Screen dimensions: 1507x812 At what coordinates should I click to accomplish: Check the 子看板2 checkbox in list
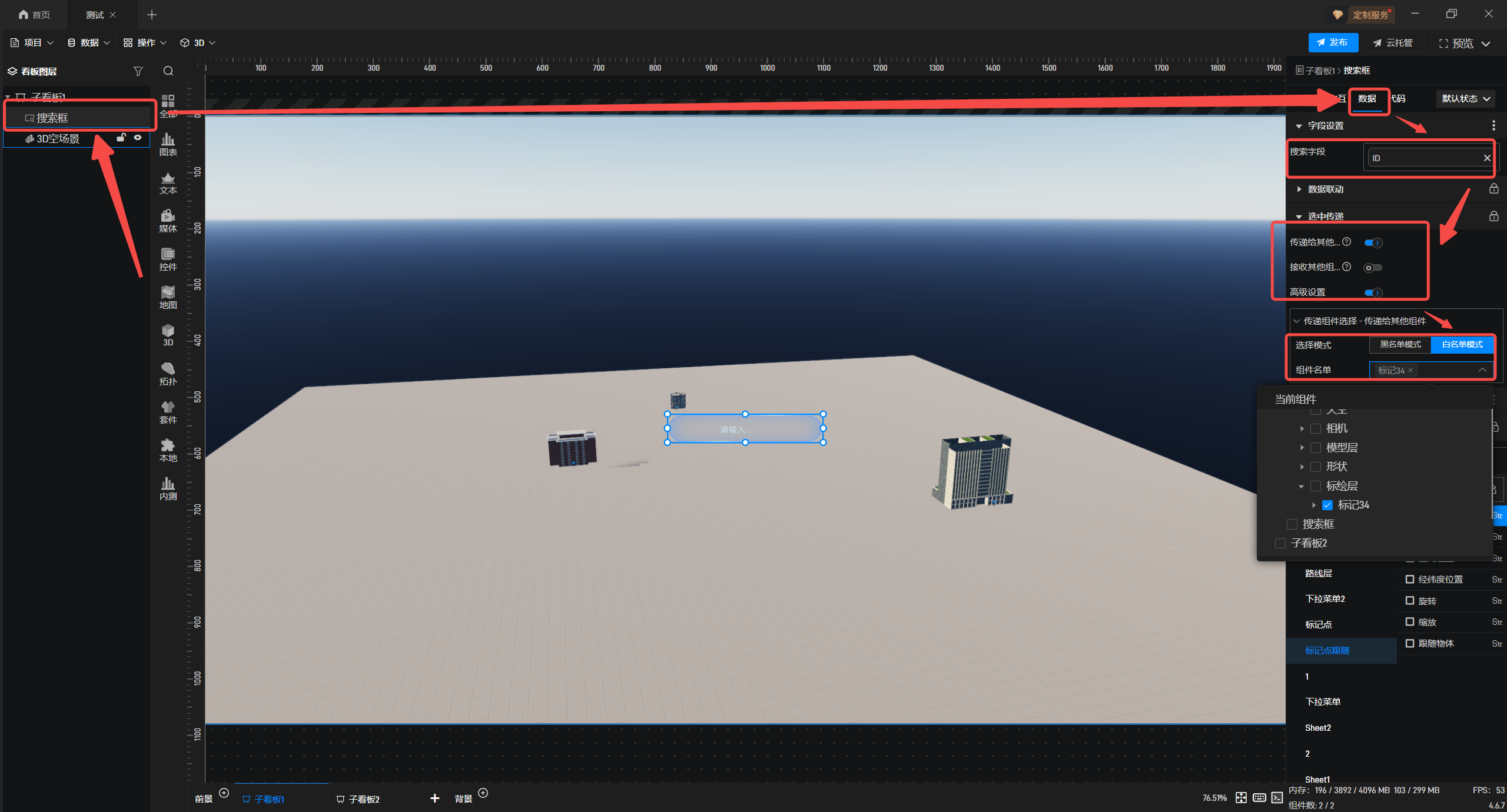1280,543
